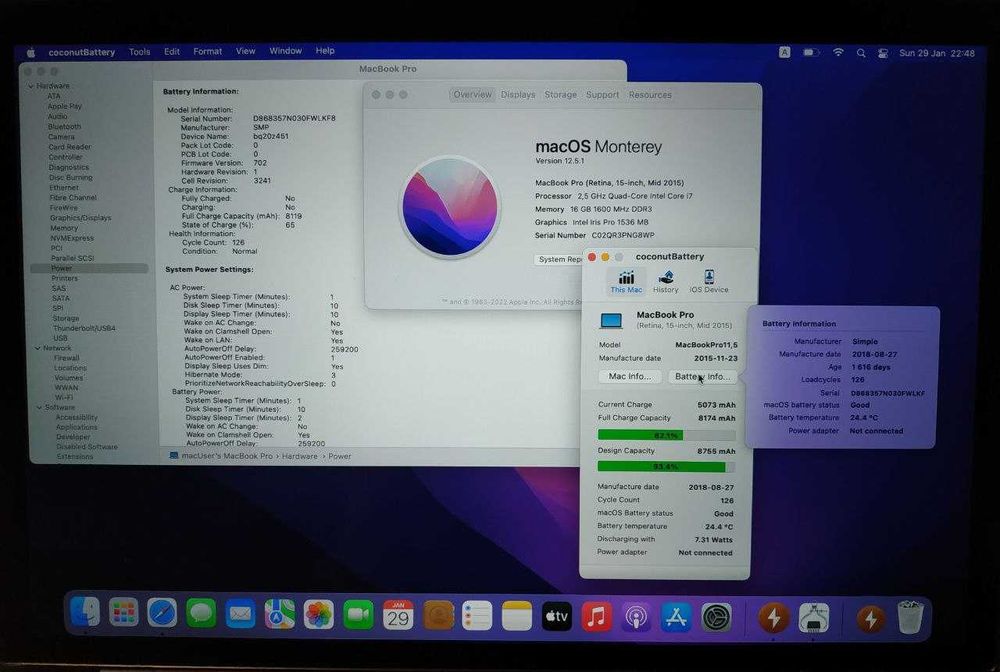Open Launchpad in the dock
The width and height of the screenshot is (1000, 672).
[123, 614]
